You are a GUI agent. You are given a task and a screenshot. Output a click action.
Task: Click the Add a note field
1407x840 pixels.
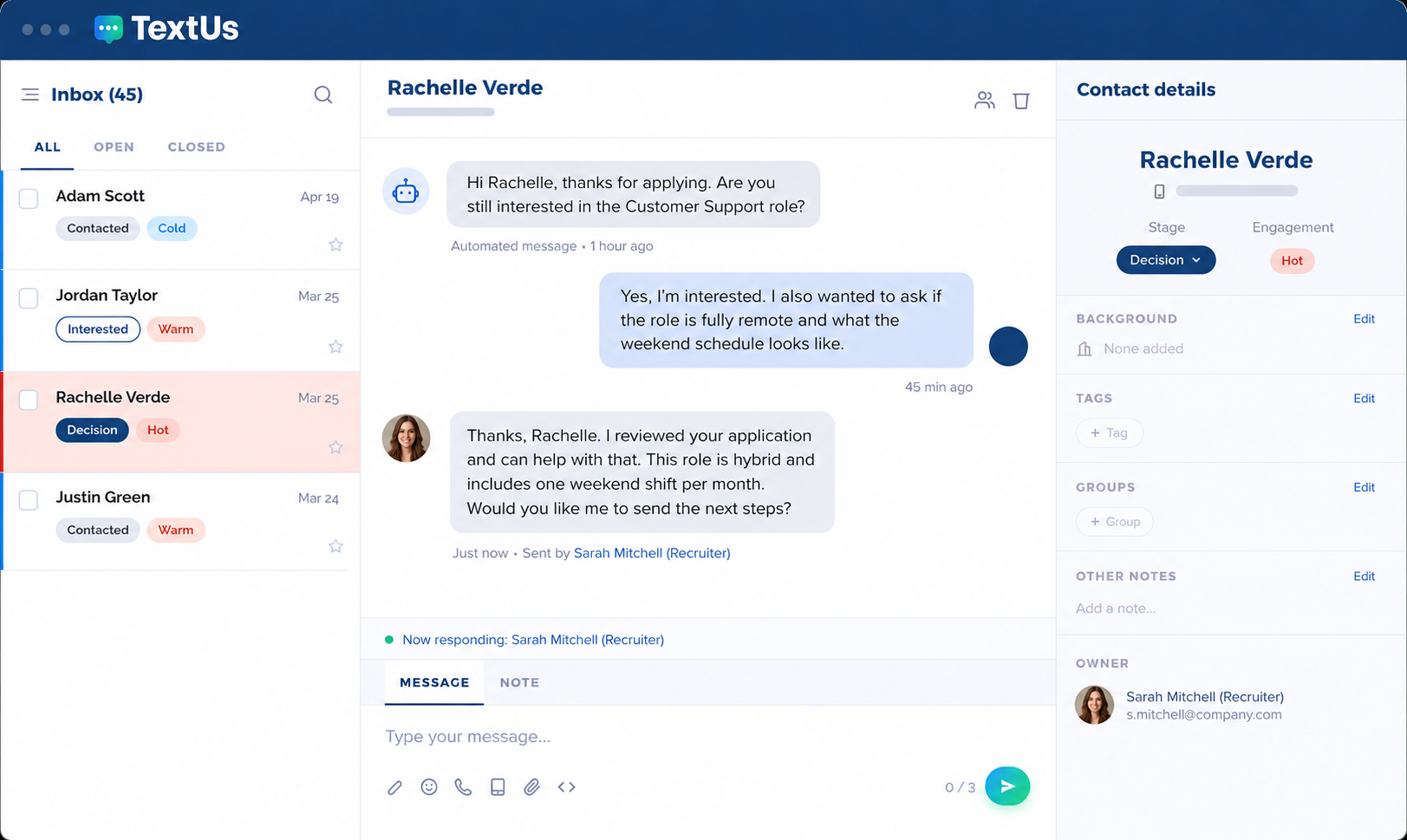pos(1116,609)
